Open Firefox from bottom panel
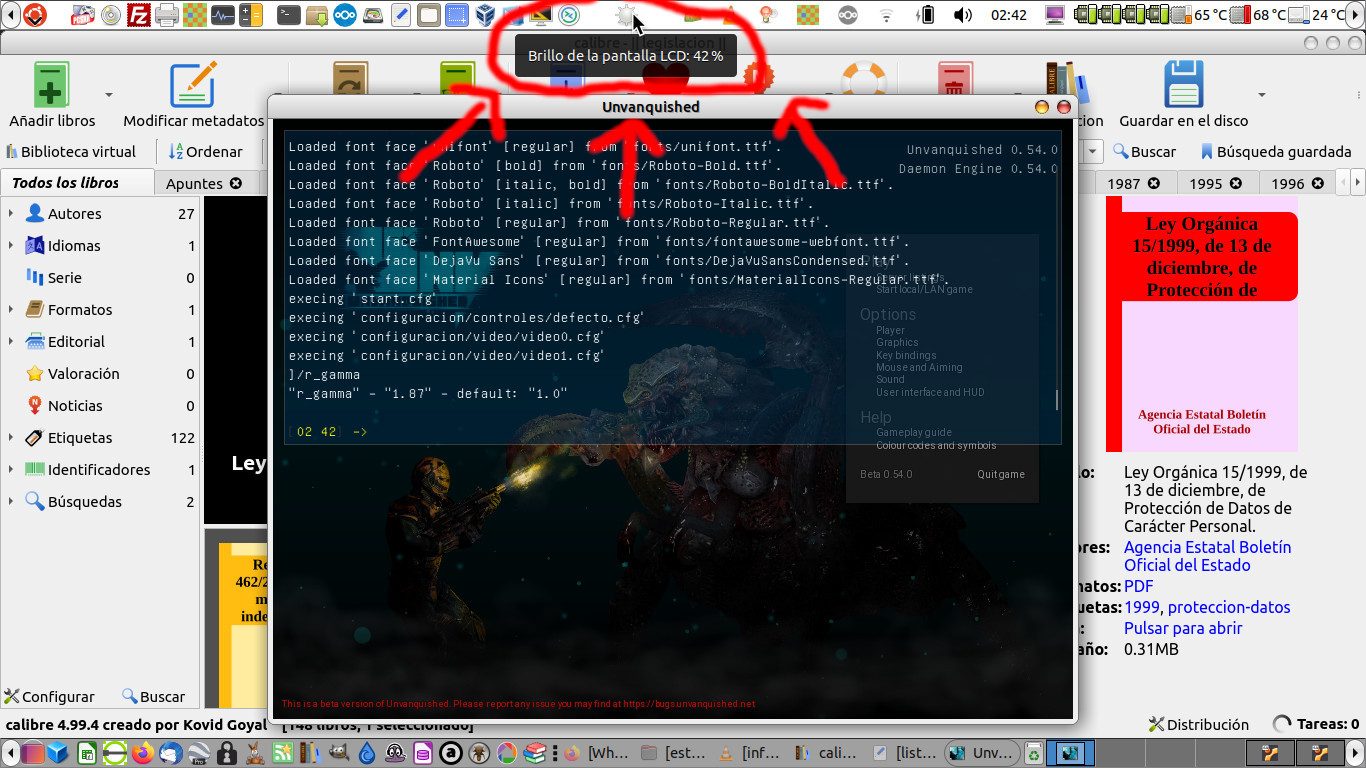Viewport: 1366px width, 768px height. 141,753
